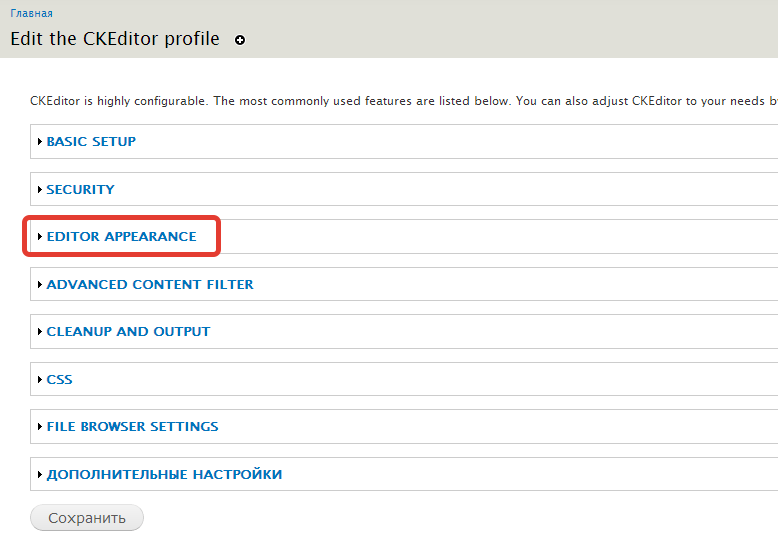
Task: Click the triangle arrow beside ДОПОЛНИТЕЛЬНЫЕ НАСТРОЙКИ
Action: 40,475
